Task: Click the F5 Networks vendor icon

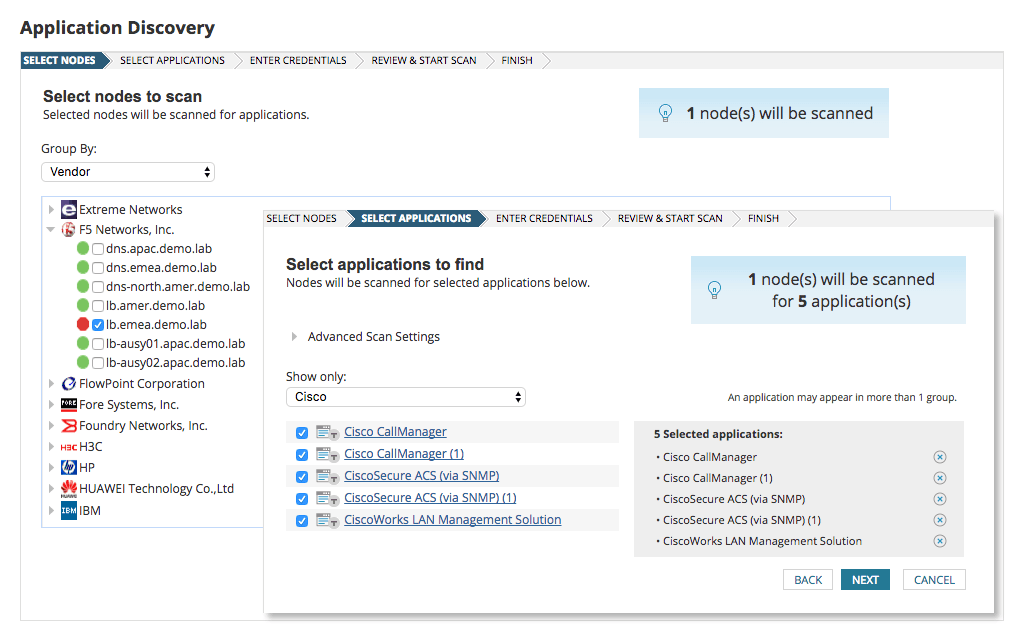Action: pos(66,229)
